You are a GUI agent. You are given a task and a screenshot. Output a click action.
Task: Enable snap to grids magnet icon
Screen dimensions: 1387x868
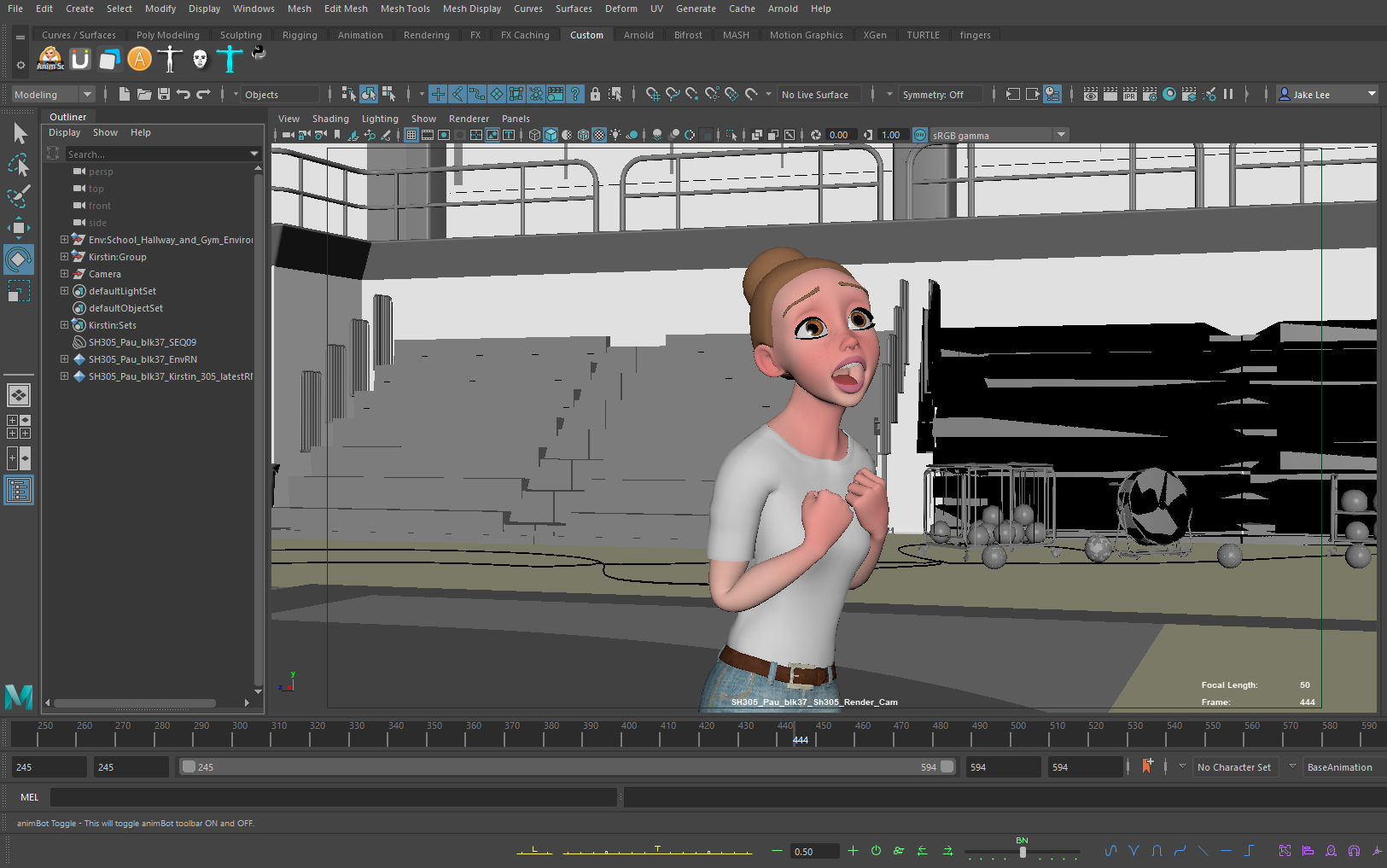(654, 94)
